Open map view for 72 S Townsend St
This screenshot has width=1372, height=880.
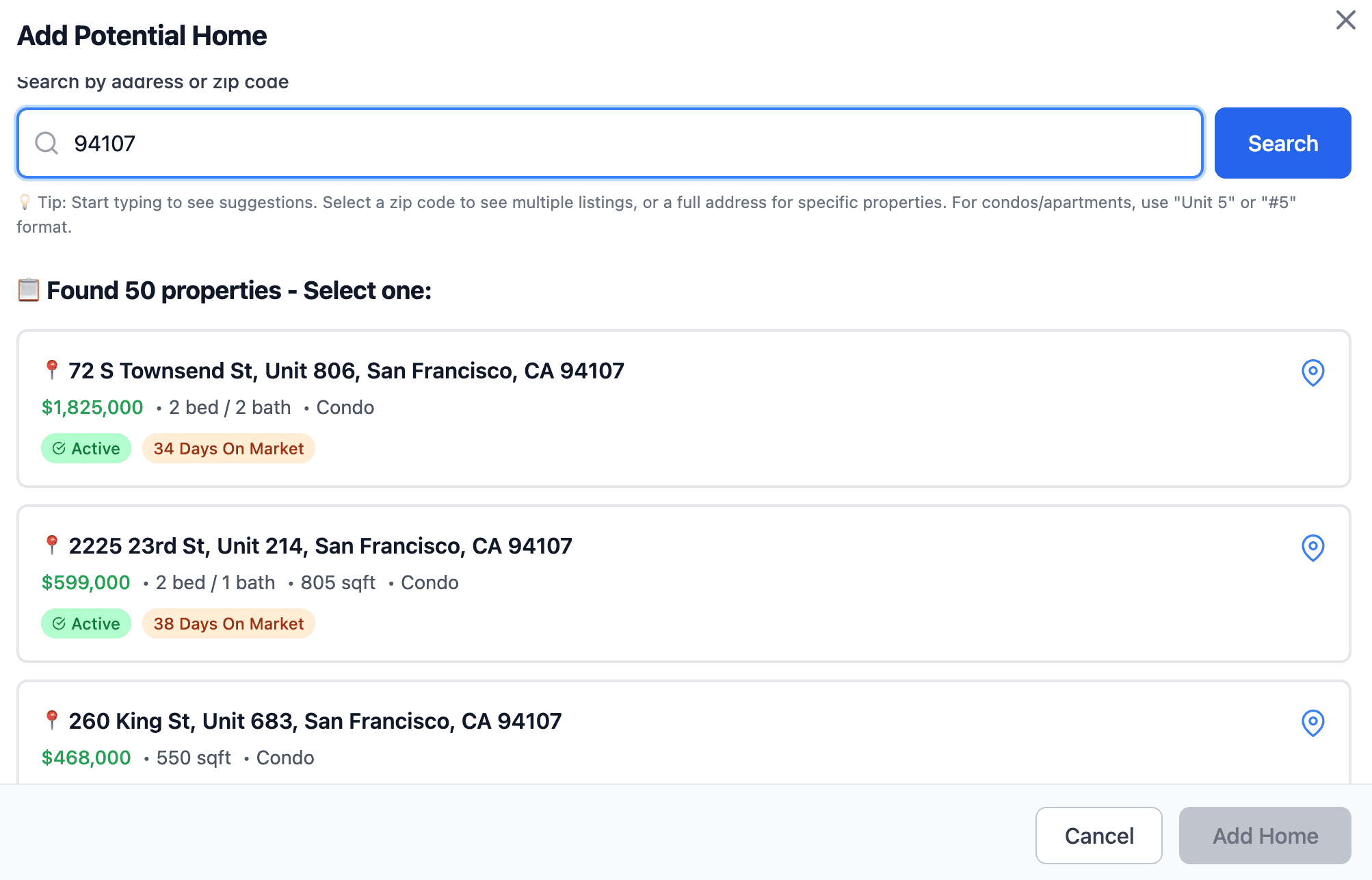[1312, 373]
